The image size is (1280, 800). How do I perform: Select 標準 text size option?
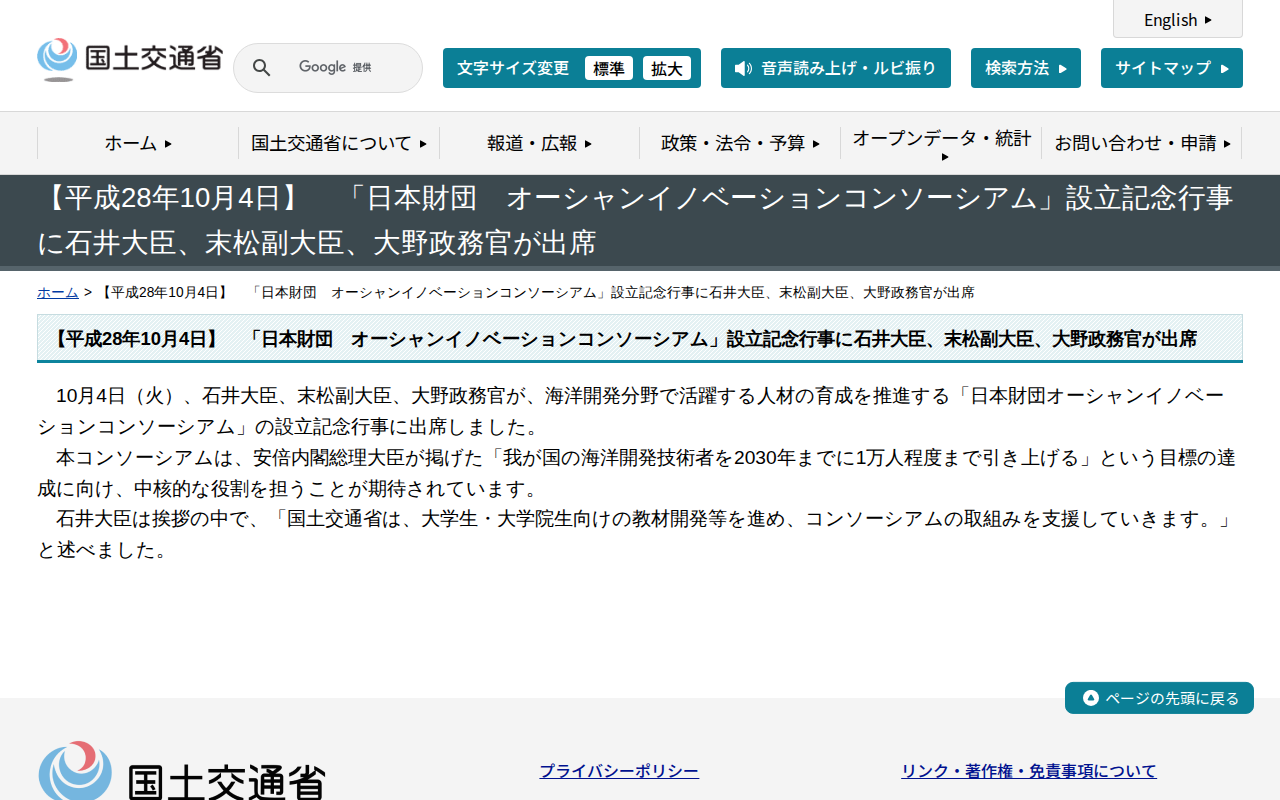pyautogui.click(x=609, y=68)
